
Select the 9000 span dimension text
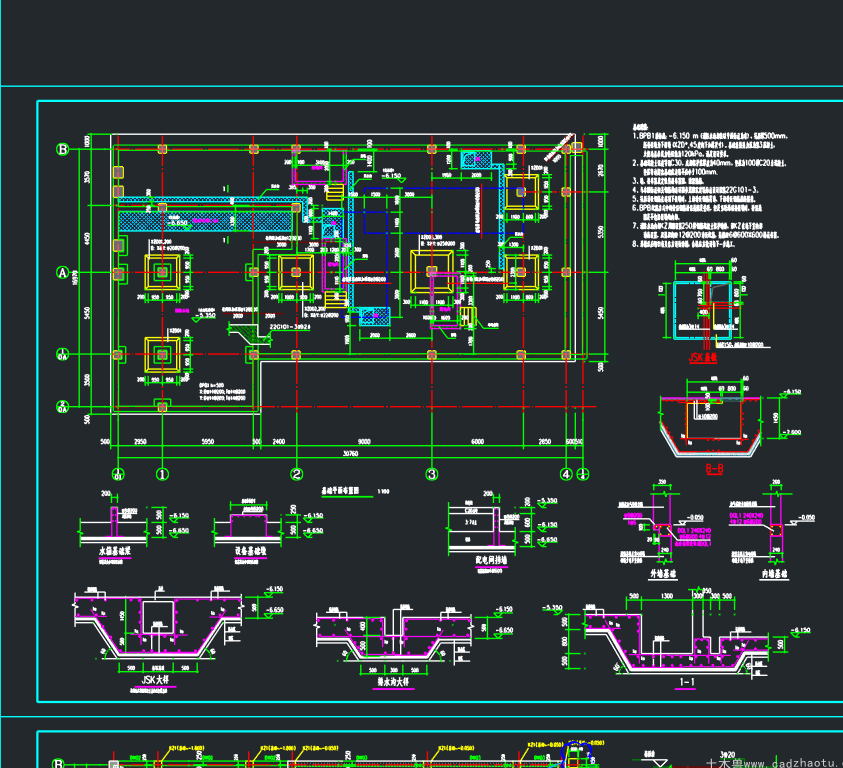pyautogui.click(x=364, y=442)
